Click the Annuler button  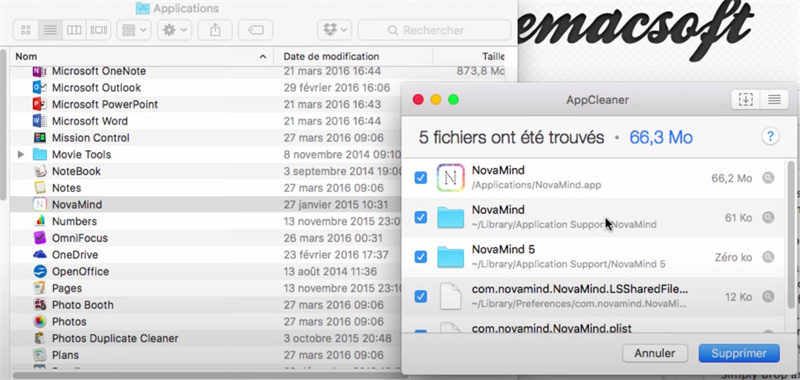(655, 353)
